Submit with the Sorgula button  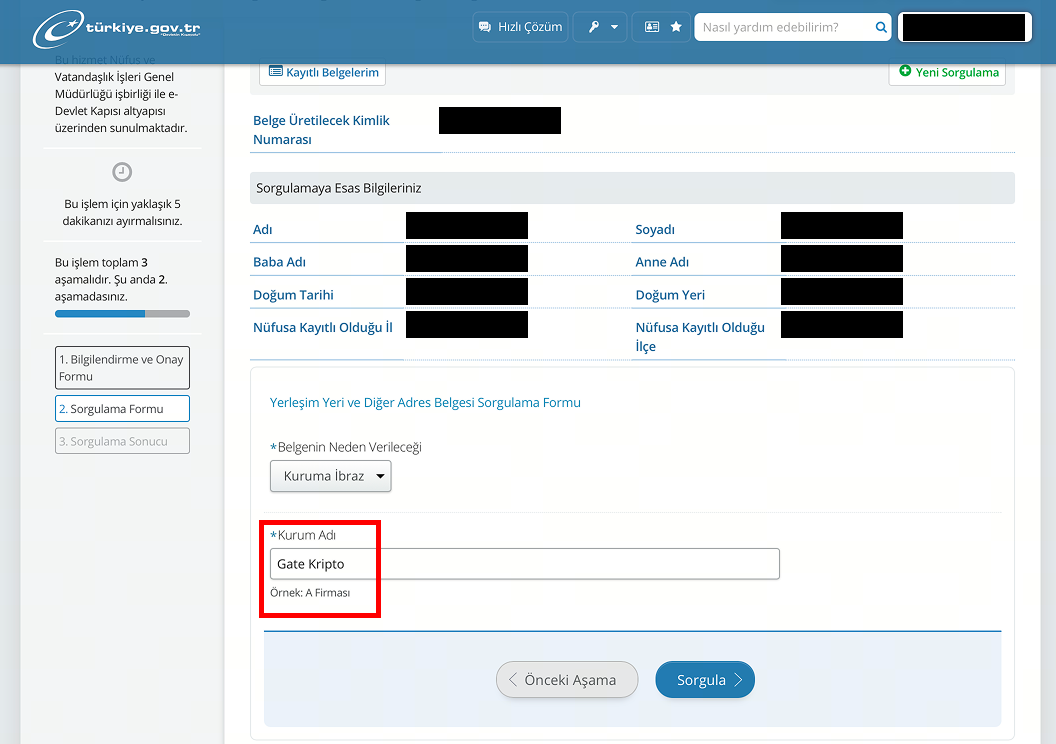pyautogui.click(x=705, y=680)
